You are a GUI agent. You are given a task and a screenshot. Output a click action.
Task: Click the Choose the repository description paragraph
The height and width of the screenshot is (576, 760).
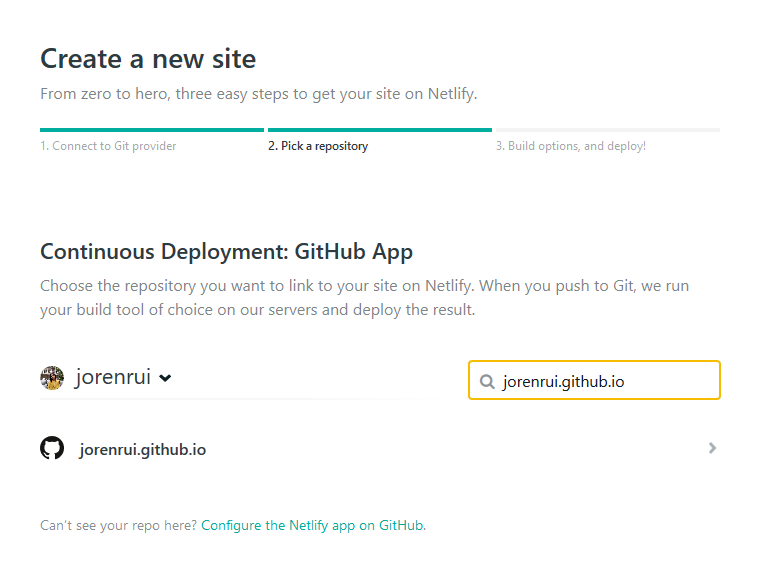pyautogui.click(x=364, y=298)
